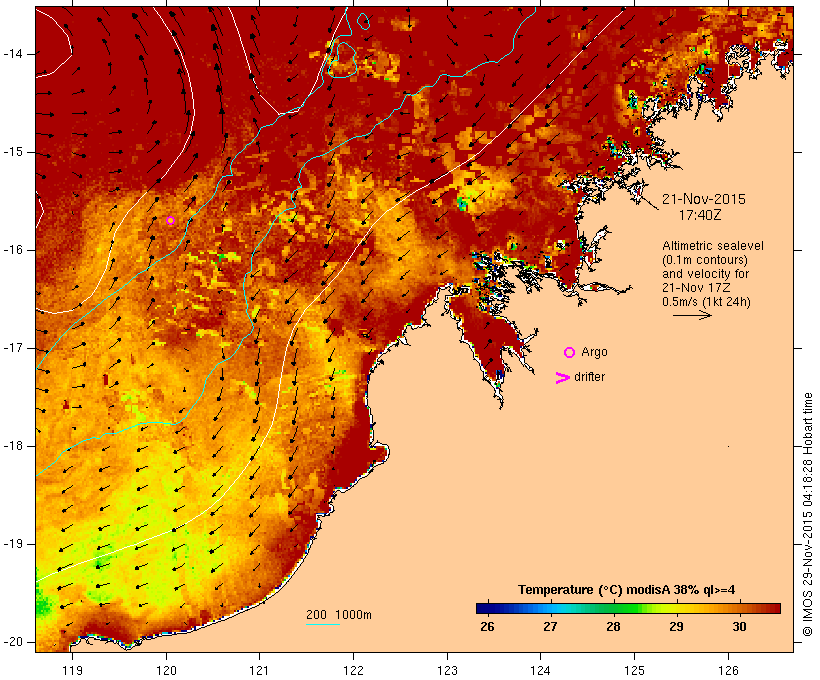Click the longitude label '123'
The image size is (820, 680).
click(447, 670)
